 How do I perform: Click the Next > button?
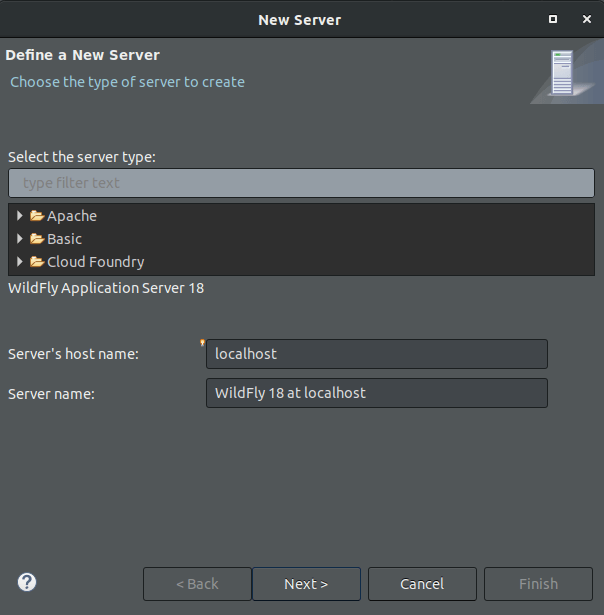coord(306,584)
